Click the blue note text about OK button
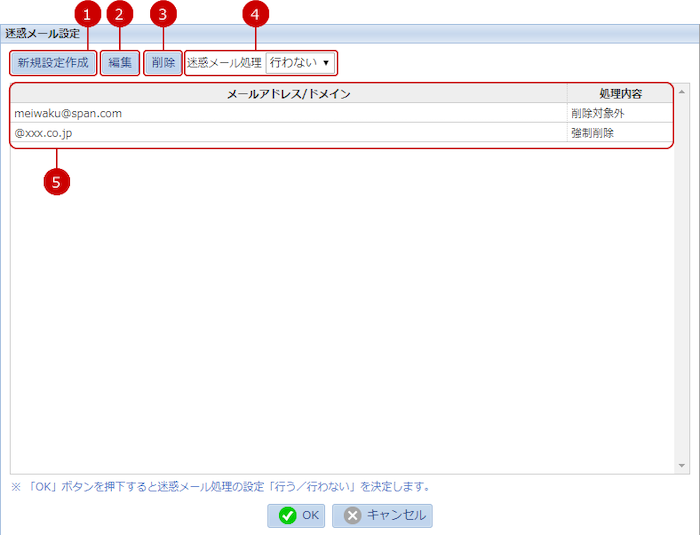The image size is (700, 535). click(x=220, y=487)
